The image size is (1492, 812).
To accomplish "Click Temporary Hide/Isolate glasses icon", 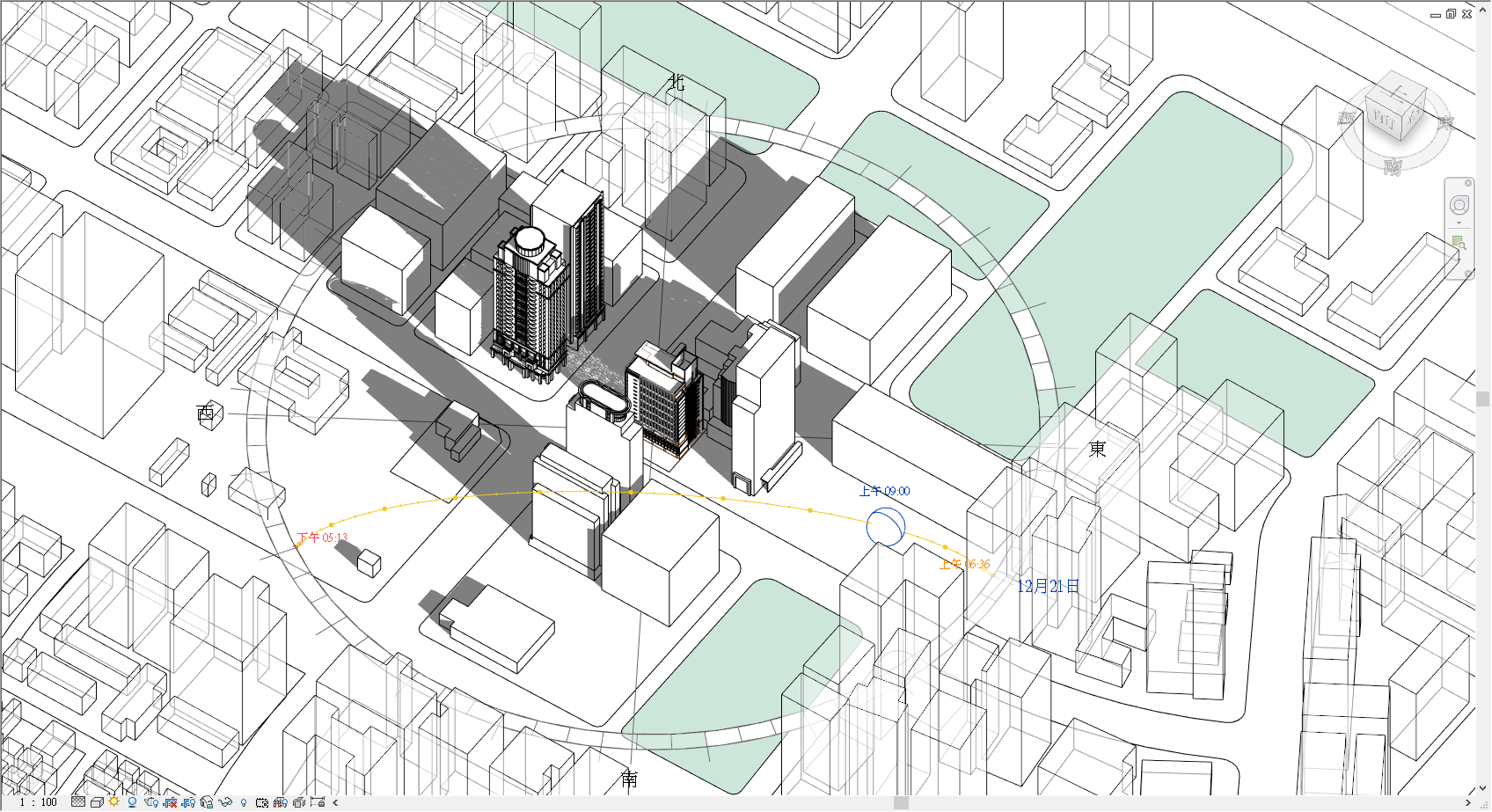I will click(x=225, y=802).
